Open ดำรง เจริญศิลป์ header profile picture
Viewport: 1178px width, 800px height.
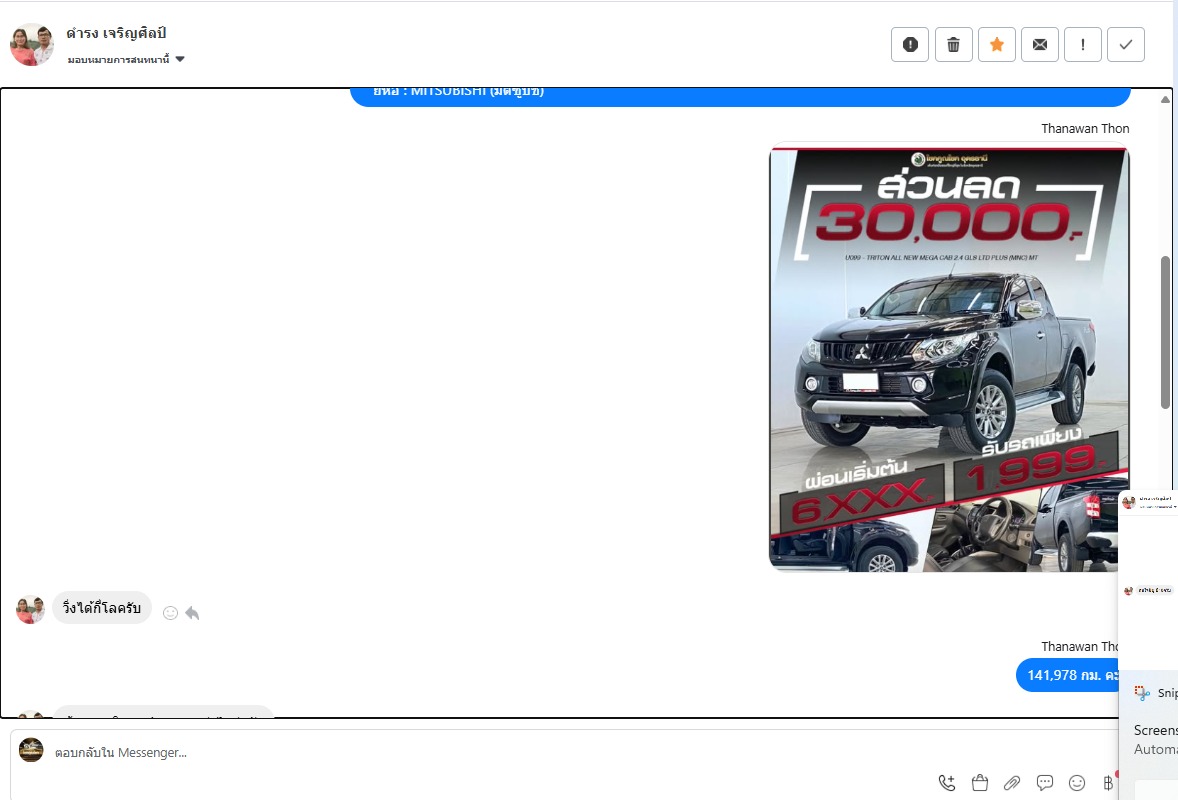coord(32,44)
